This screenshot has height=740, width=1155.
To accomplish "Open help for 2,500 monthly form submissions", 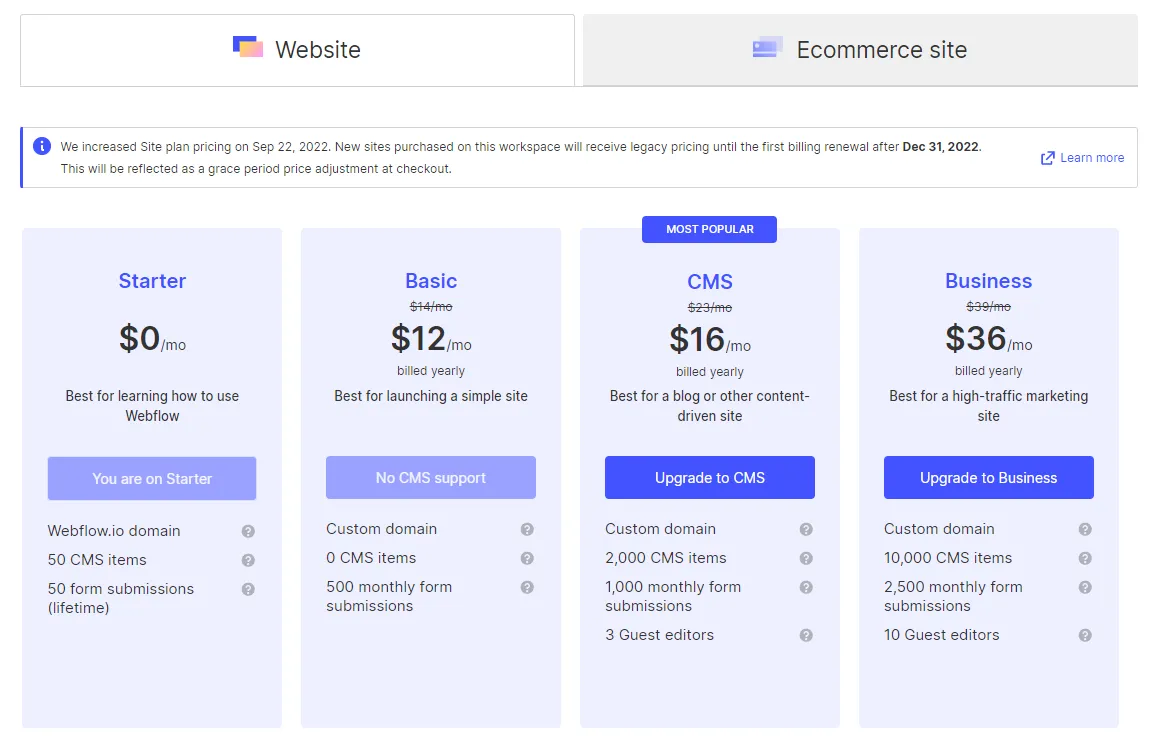I will tap(1085, 589).
